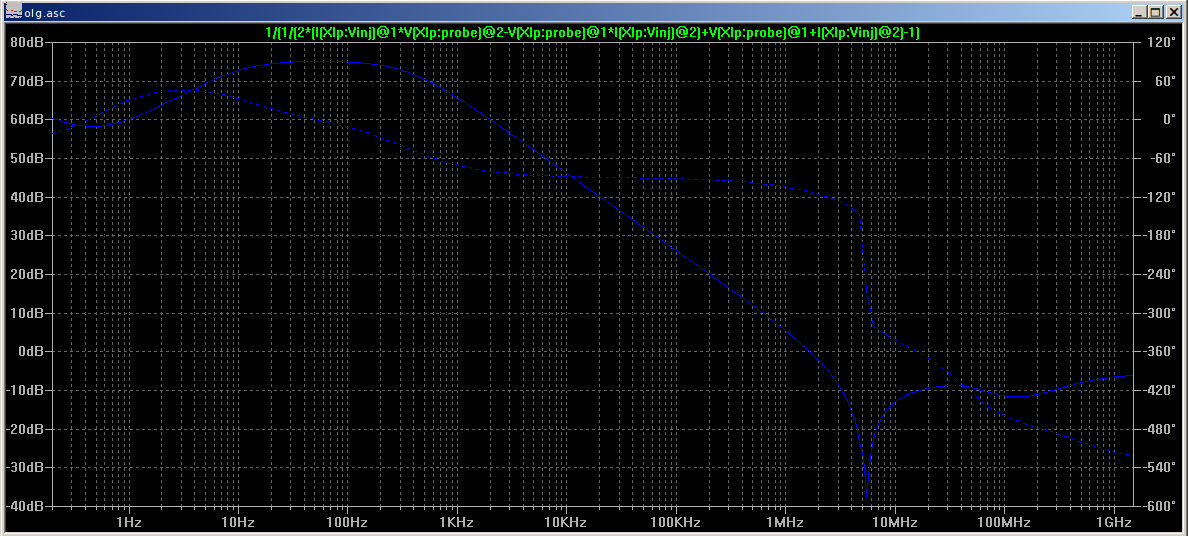Select the -420° phase axis label
The height and width of the screenshot is (536, 1188).
pyautogui.click(x=1160, y=390)
